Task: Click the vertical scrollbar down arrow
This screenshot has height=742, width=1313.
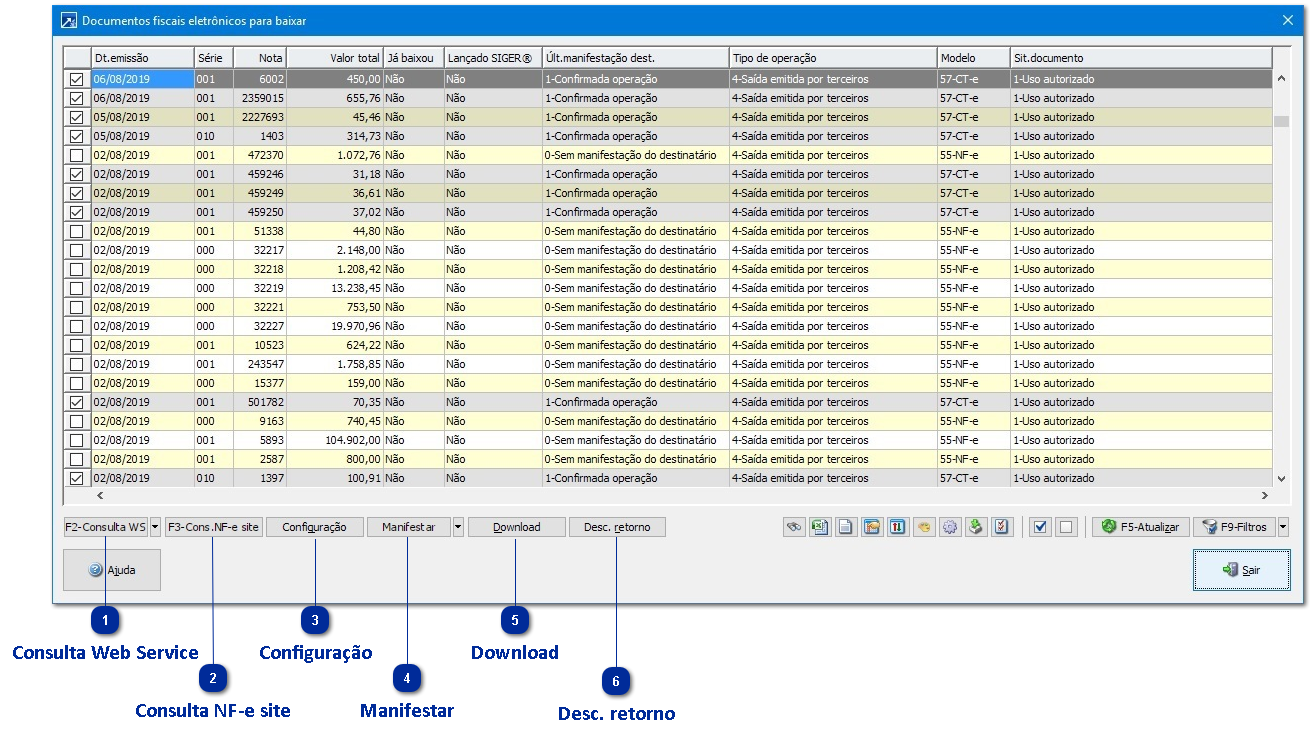Action: (x=1281, y=479)
